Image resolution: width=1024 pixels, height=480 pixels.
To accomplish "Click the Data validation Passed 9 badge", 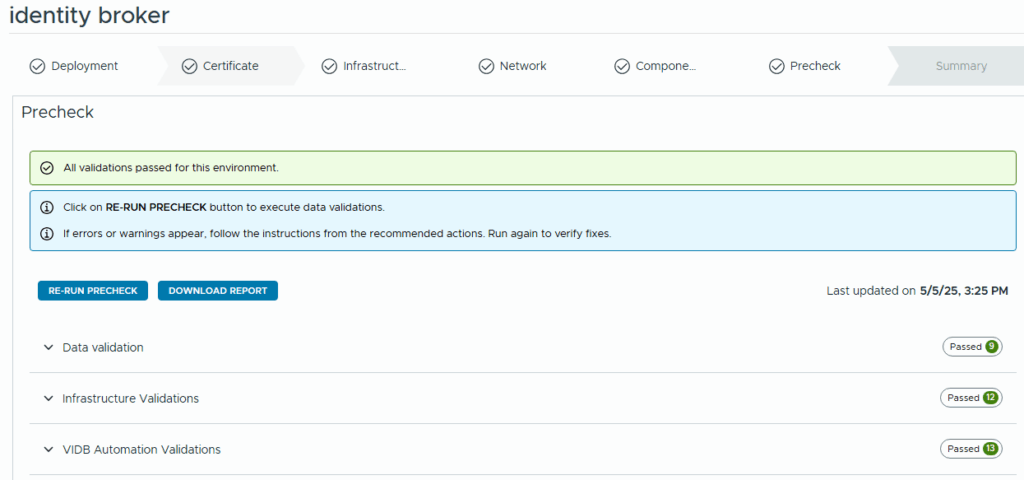I will point(971,347).
